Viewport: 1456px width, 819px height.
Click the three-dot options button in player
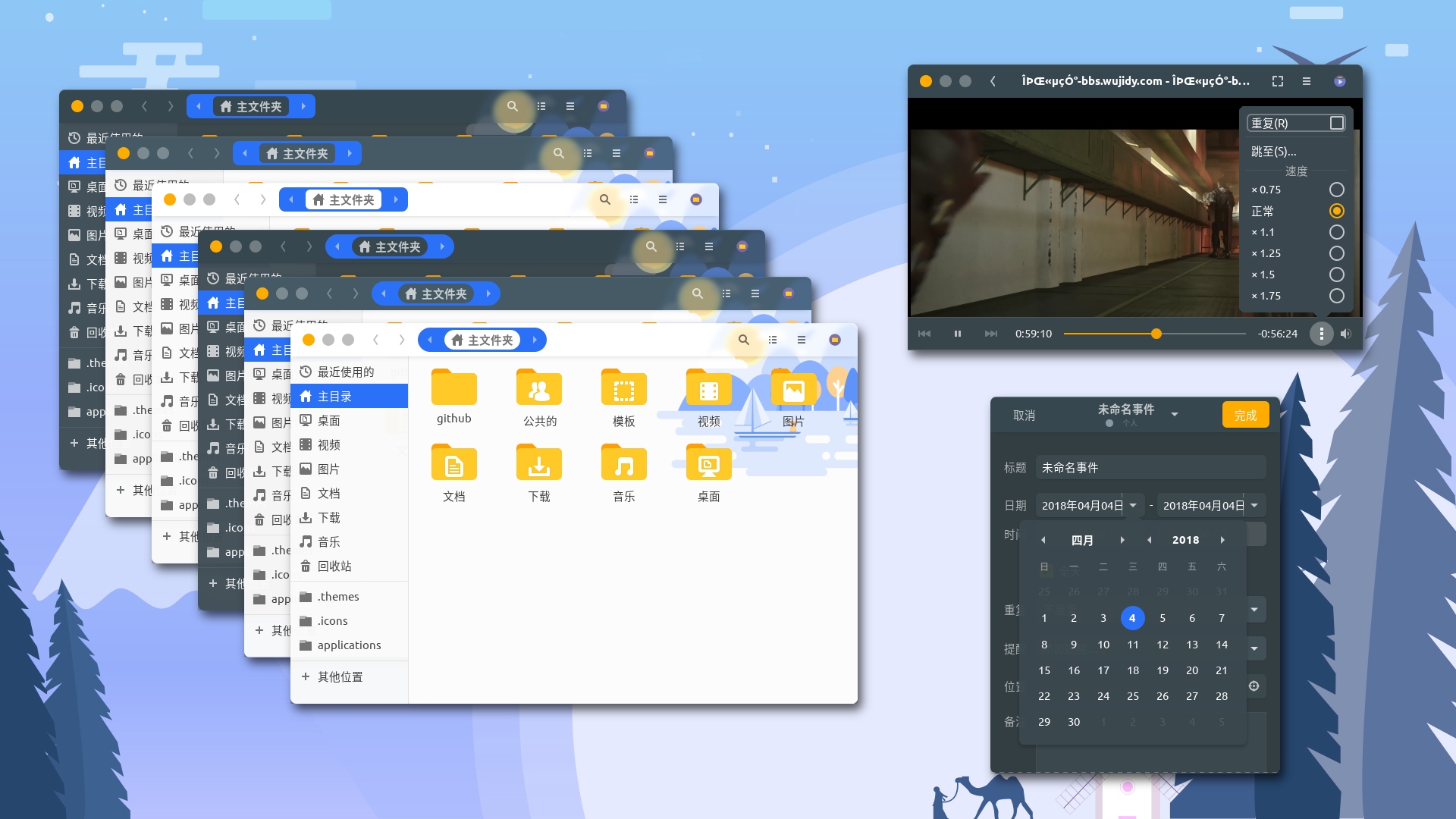[1322, 334]
